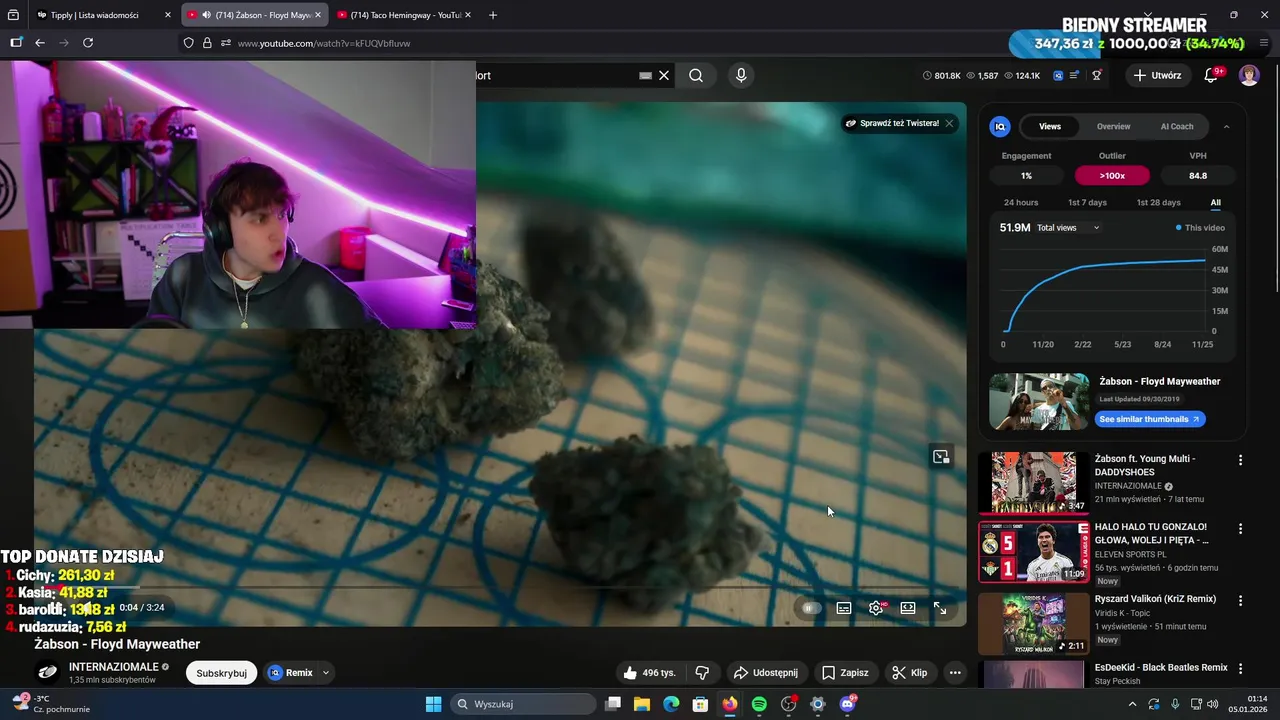The width and height of the screenshot is (1280, 720).
Task: Select the All time range
Action: (x=1216, y=203)
